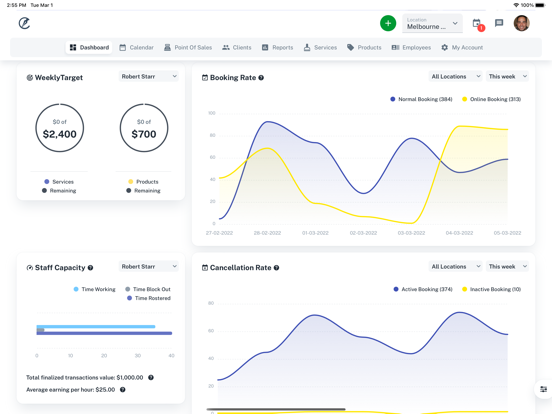
Task: Select the Dashboard tab
Action: [89, 48]
